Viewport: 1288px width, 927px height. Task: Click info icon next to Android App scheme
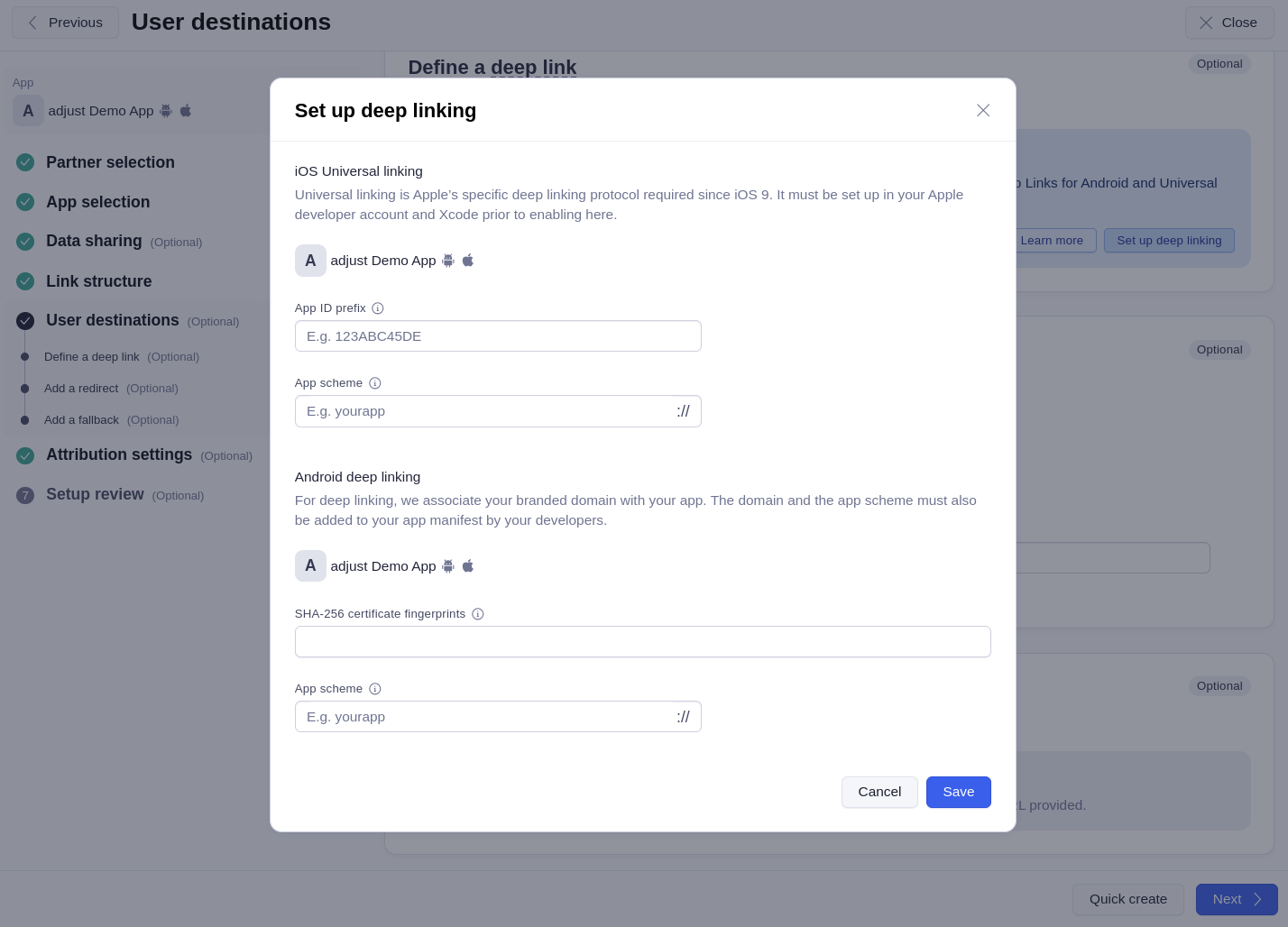coord(375,689)
